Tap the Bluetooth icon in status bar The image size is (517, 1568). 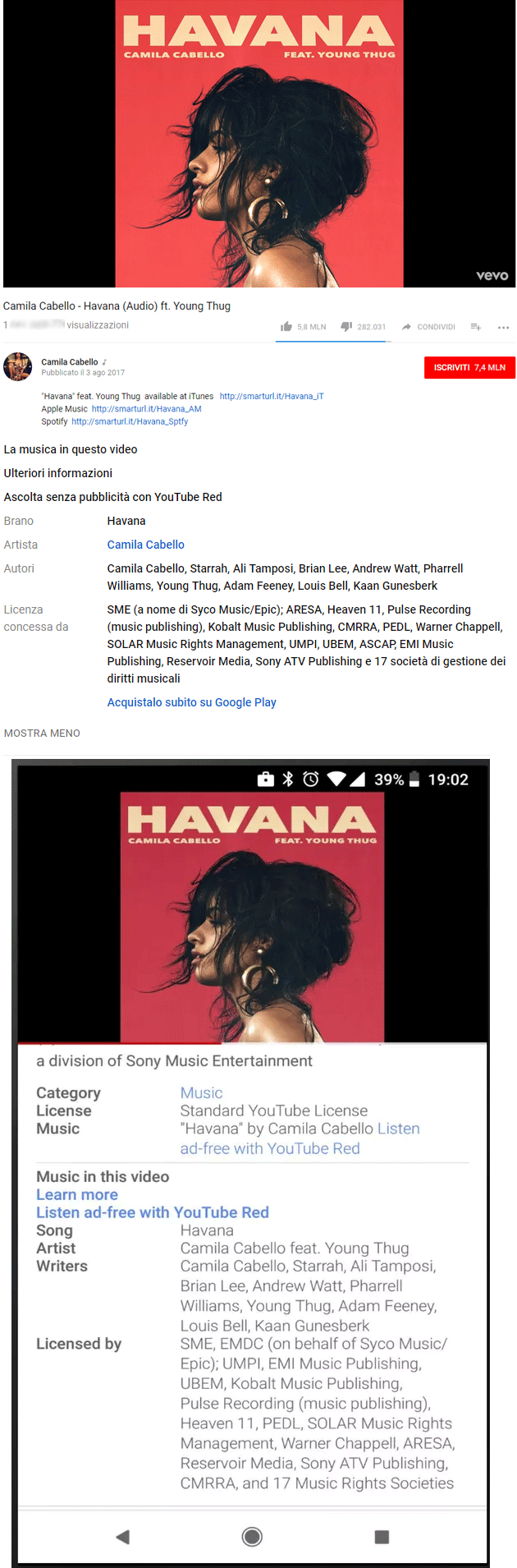288,779
